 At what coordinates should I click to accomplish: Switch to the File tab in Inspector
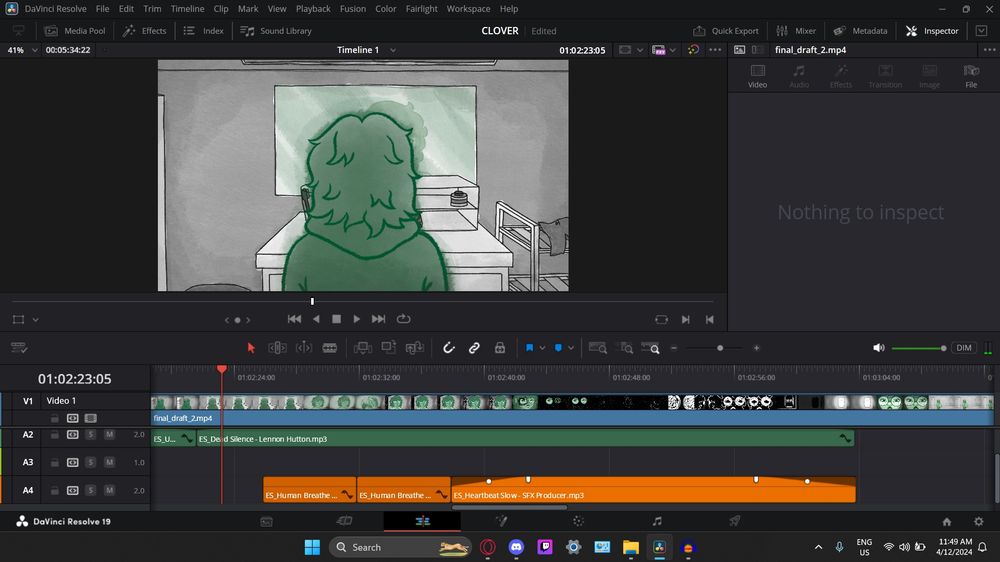point(970,76)
